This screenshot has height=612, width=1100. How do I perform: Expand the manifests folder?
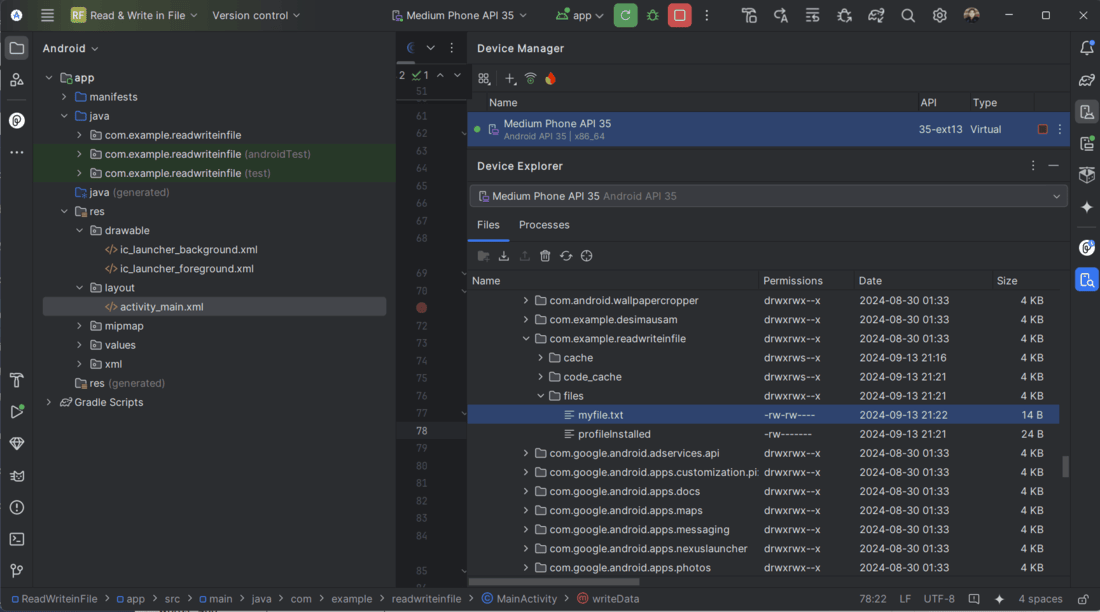[x=65, y=97]
